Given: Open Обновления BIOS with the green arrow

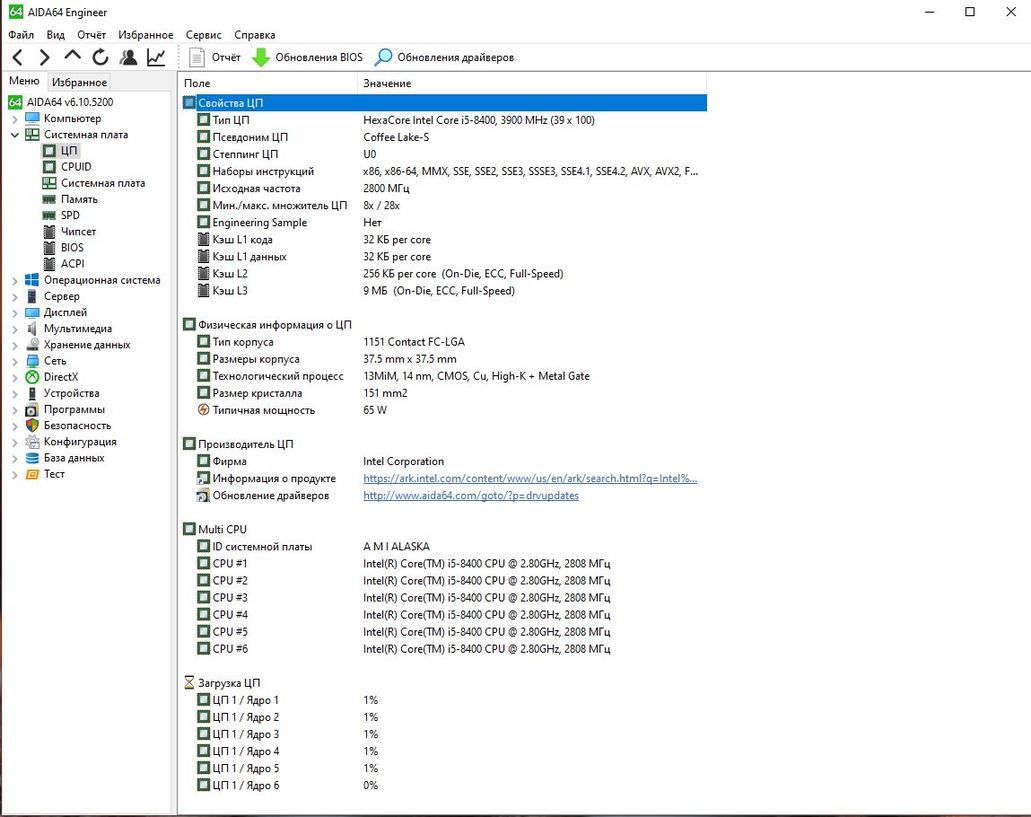Looking at the screenshot, I should point(307,58).
